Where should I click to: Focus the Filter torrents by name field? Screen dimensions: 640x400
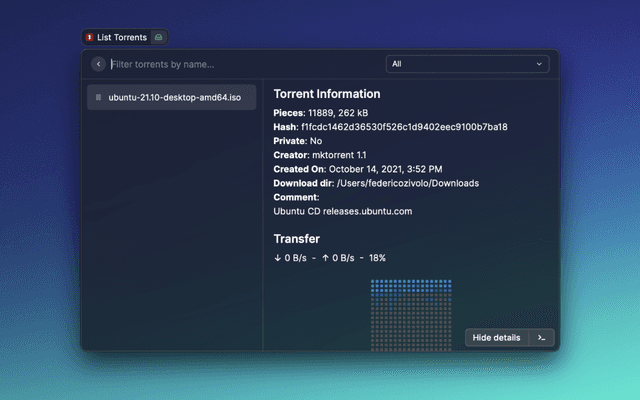[x=240, y=64]
